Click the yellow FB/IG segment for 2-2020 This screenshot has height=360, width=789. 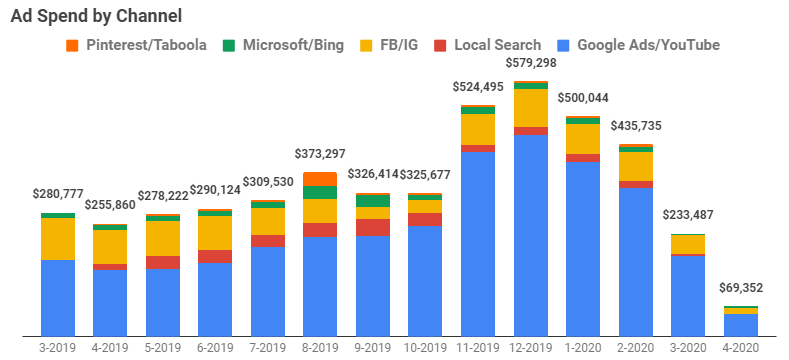point(636,166)
